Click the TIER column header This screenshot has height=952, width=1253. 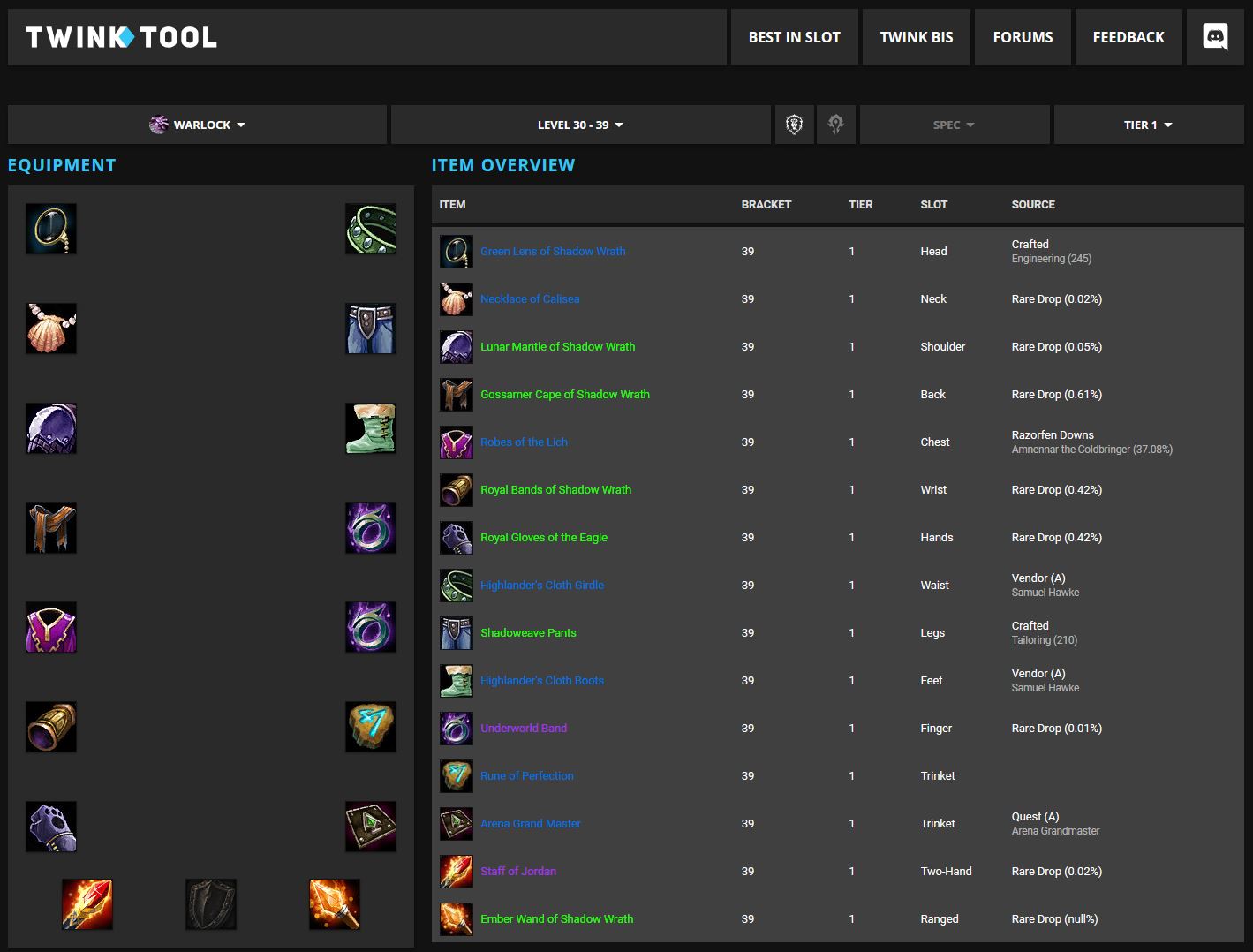(861, 205)
